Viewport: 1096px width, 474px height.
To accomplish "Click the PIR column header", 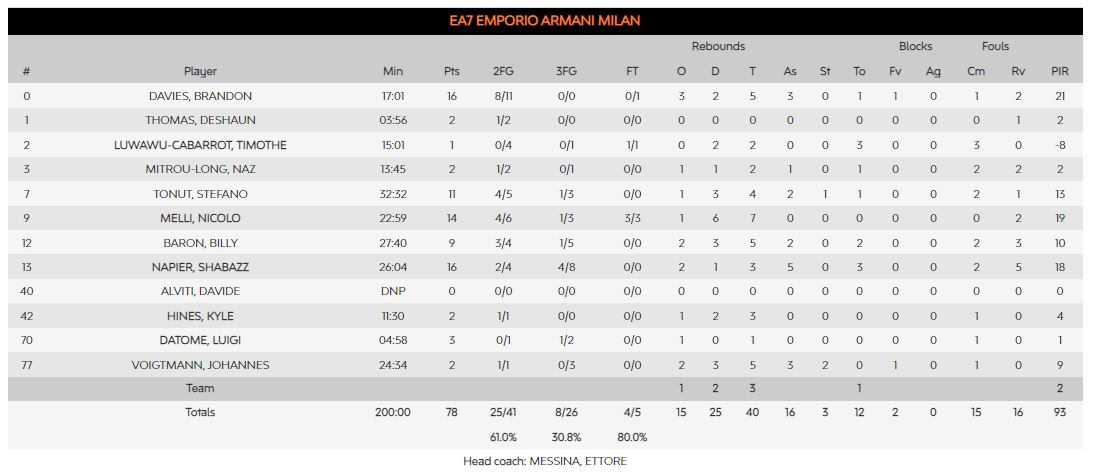I will 1060,71.
